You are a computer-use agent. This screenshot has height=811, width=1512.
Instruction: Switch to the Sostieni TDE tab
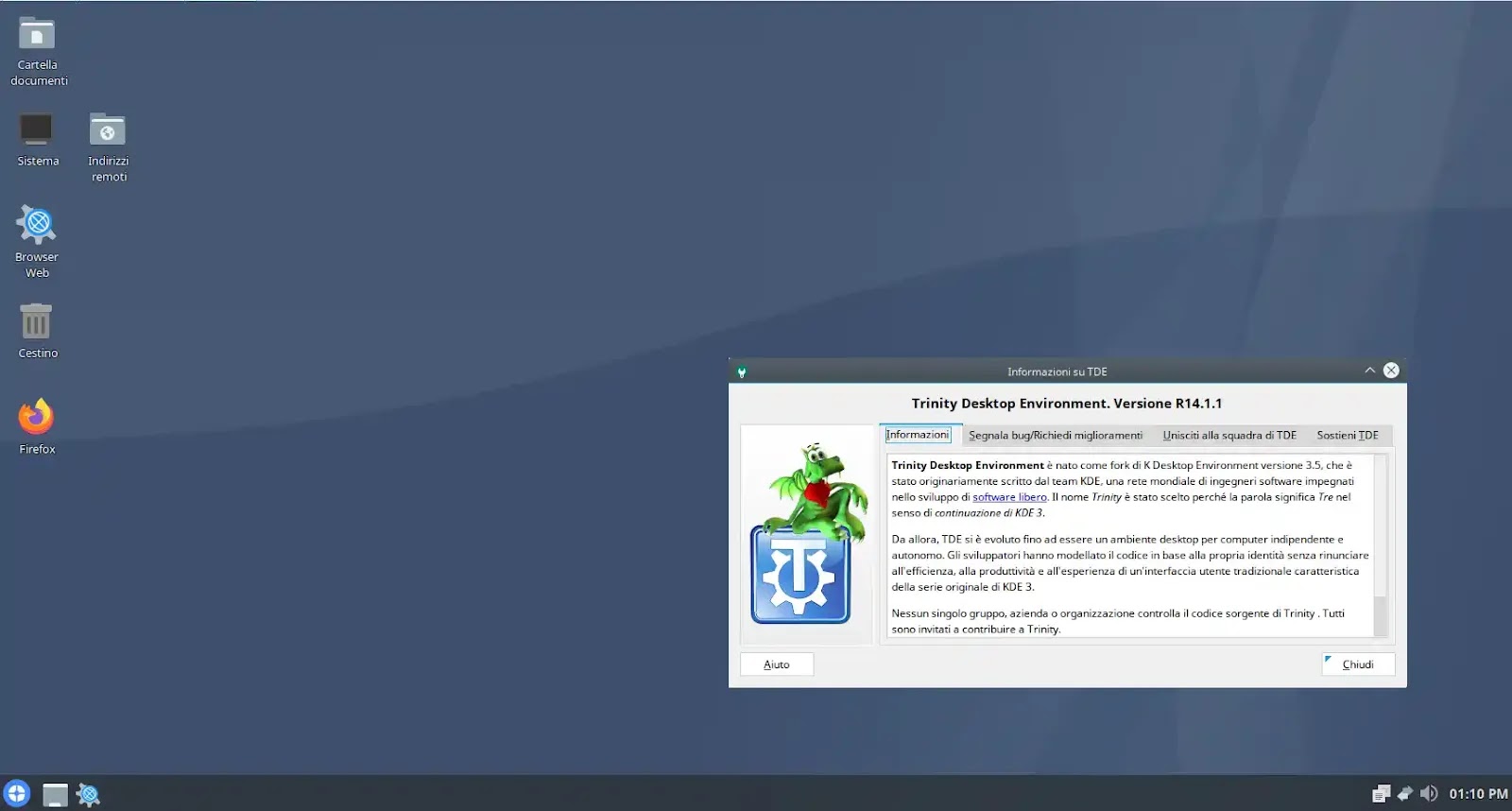pyautogui.click(x=1348, y=436)
